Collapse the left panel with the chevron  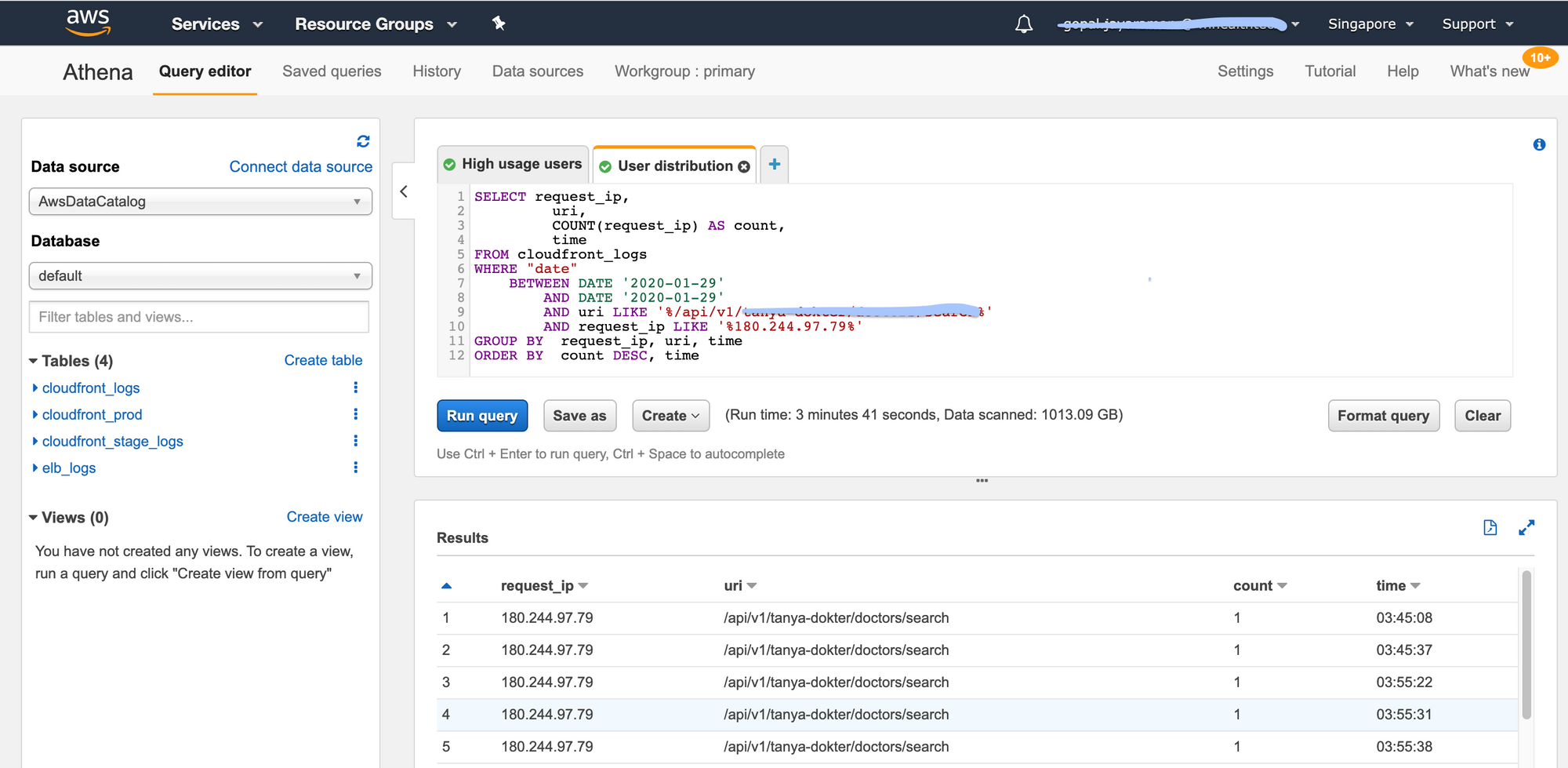click(x=404, y=191)
